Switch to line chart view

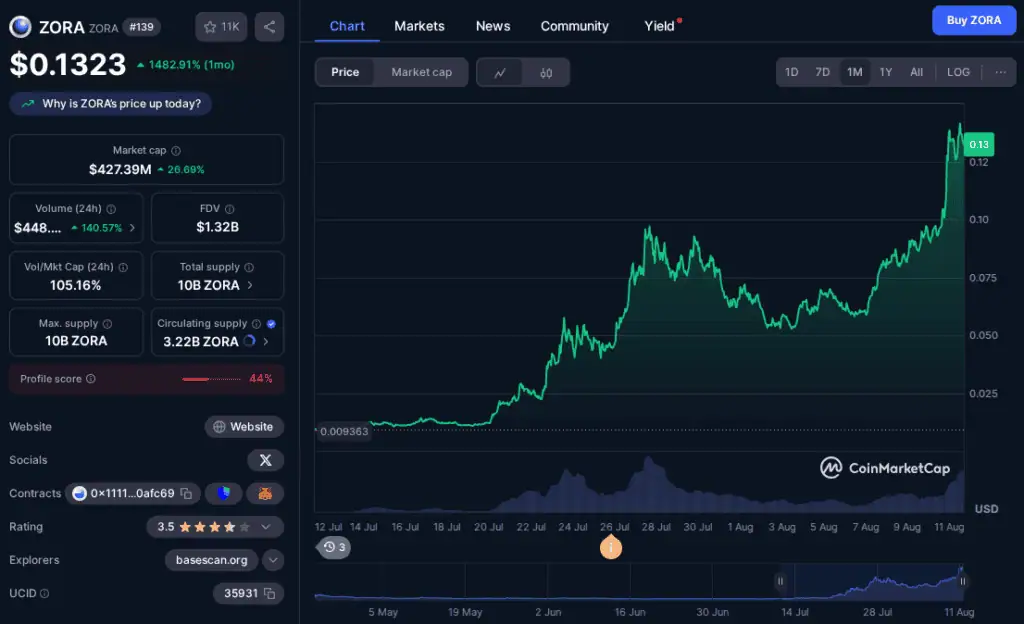pyautogui.click(x=500, y=72)
